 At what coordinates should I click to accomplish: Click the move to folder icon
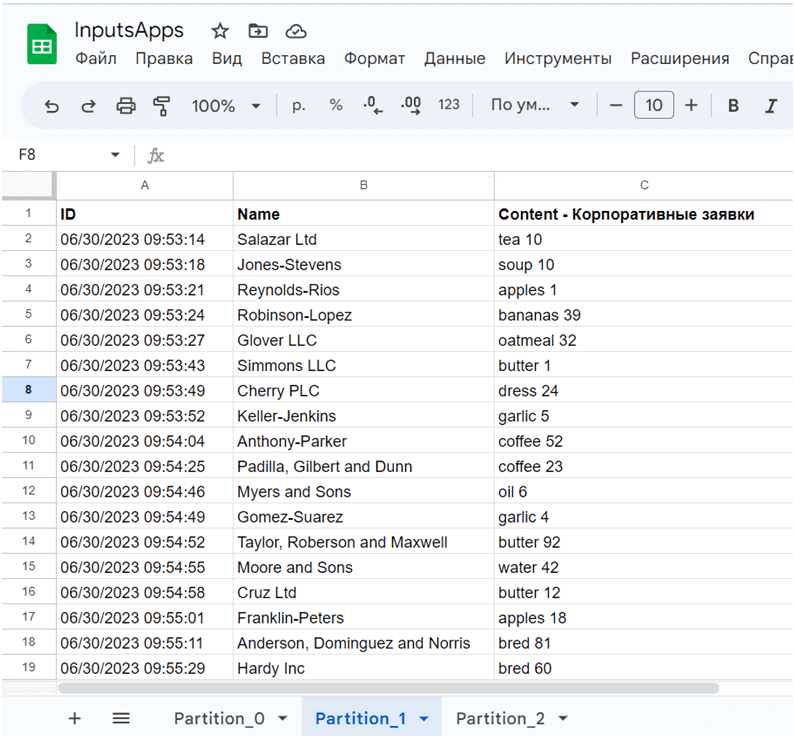pyautogui.click(x=258, y=31)
